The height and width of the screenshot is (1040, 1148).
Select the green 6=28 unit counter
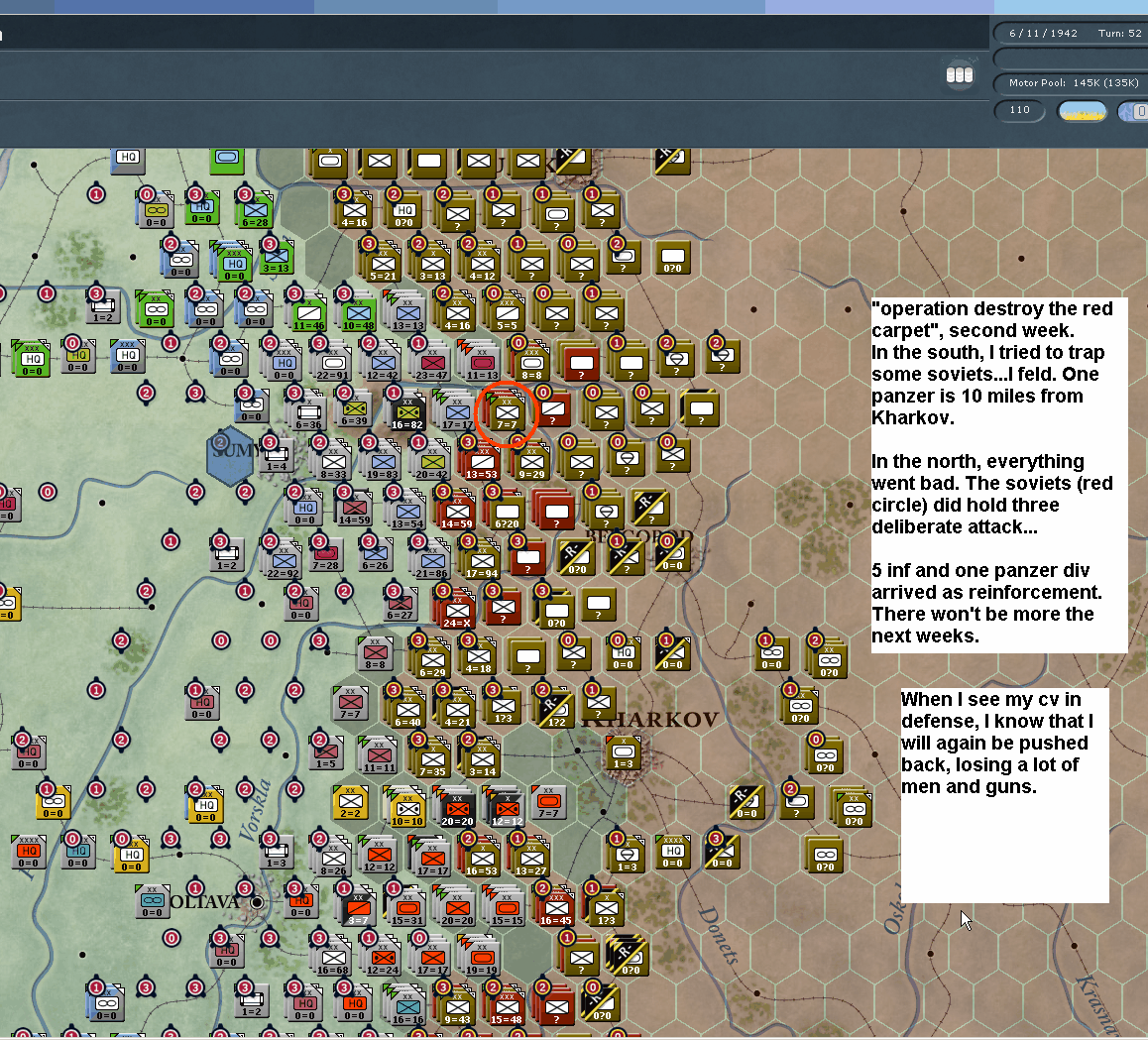[x=255, y=211]
